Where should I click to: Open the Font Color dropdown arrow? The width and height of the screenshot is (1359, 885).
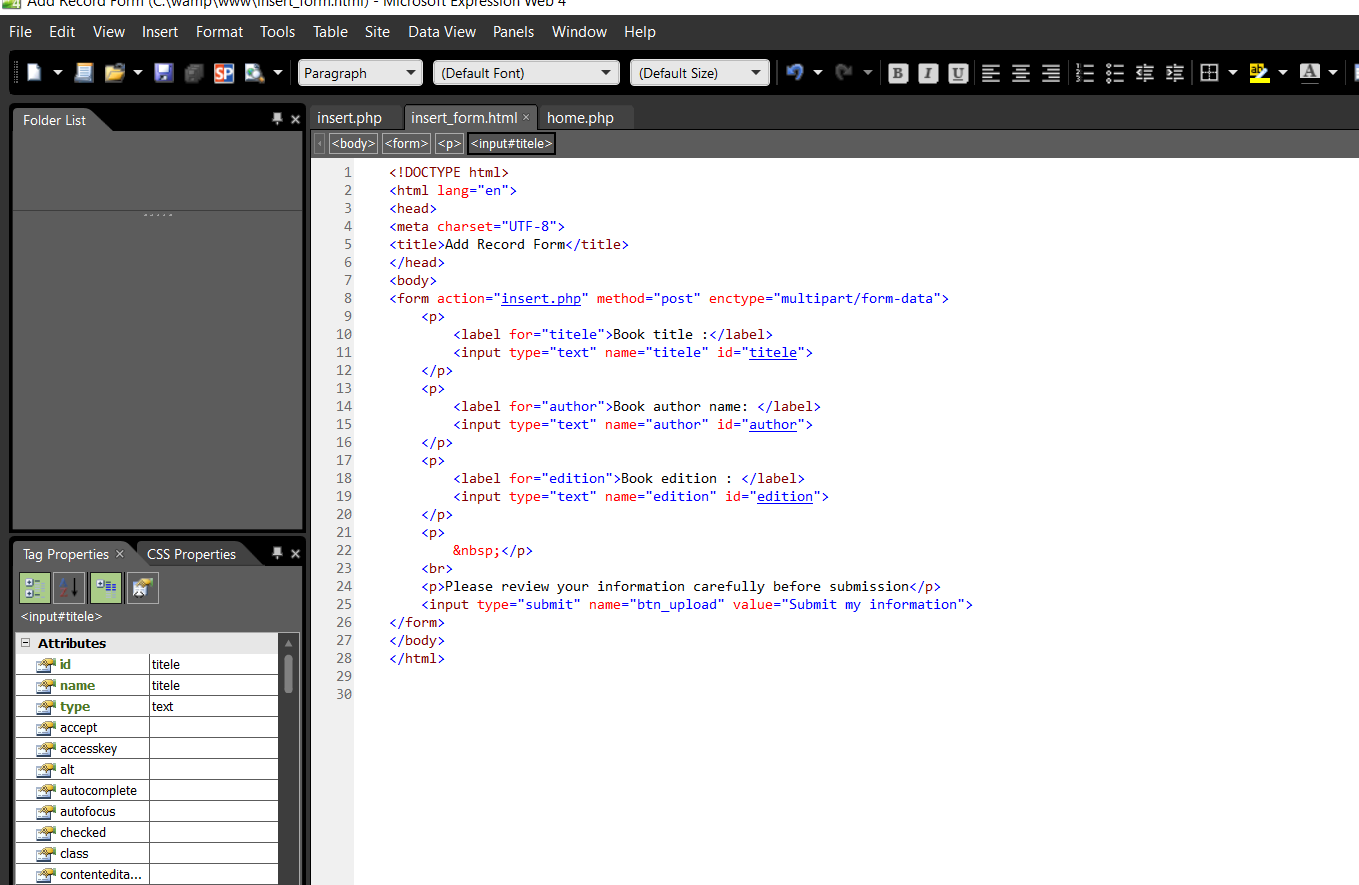click(x=1333, y=72)
